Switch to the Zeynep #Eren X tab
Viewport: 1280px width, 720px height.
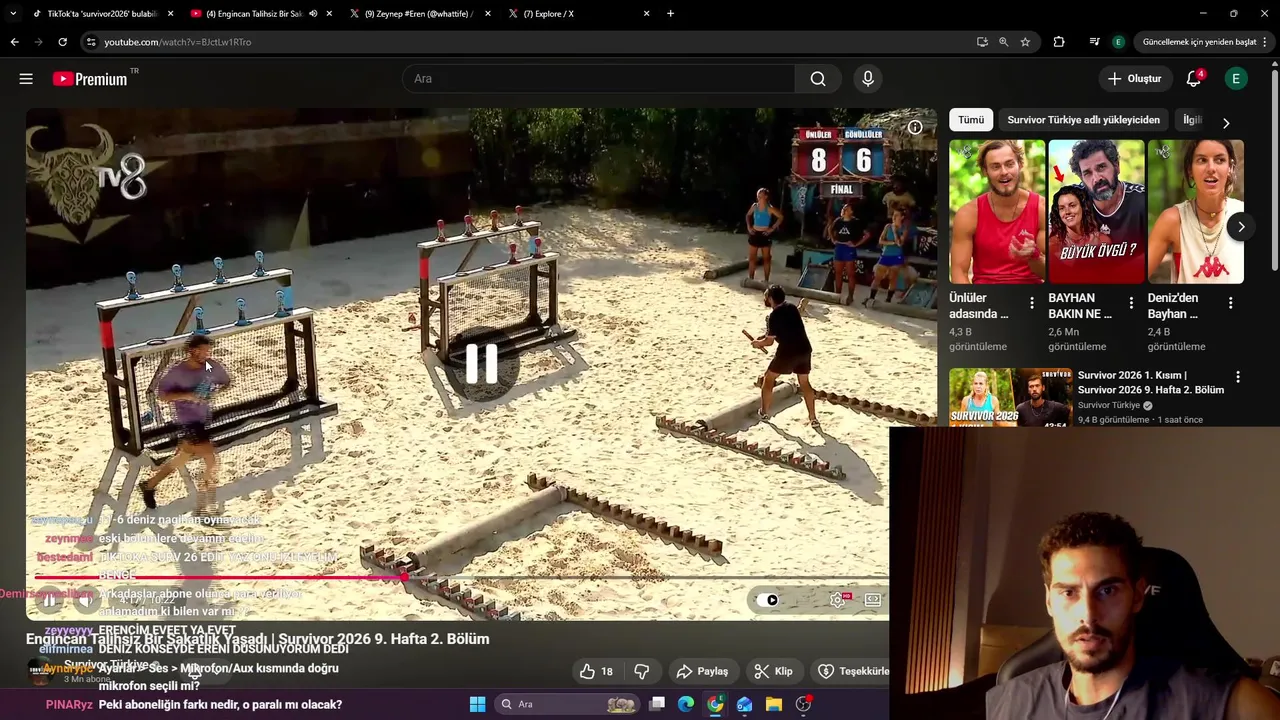coord(420,14)
